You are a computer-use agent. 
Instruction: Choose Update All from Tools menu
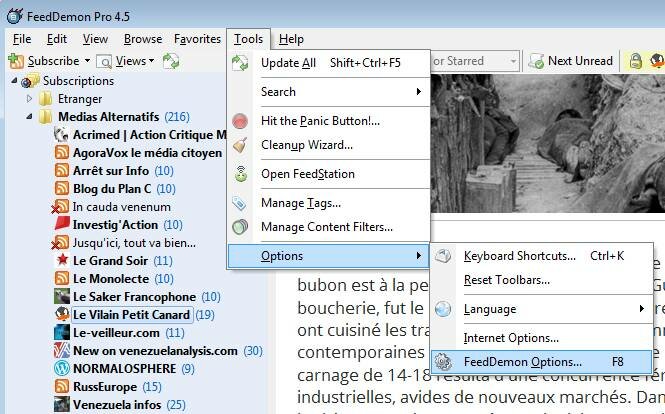point(329,63)
